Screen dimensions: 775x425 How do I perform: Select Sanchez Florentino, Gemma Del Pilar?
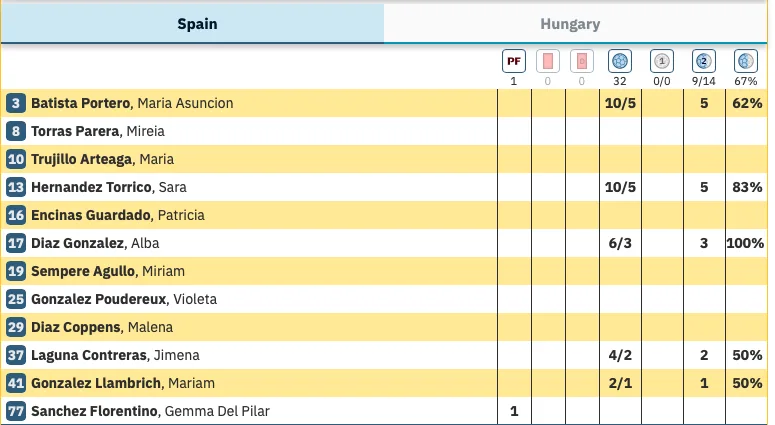click(150, 411)
